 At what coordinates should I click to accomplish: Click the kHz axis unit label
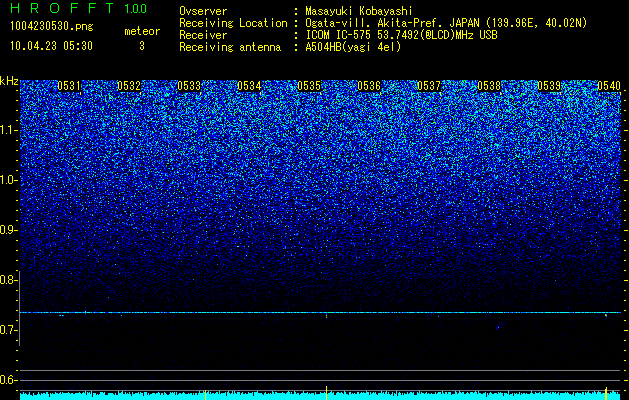click(9, 81)
